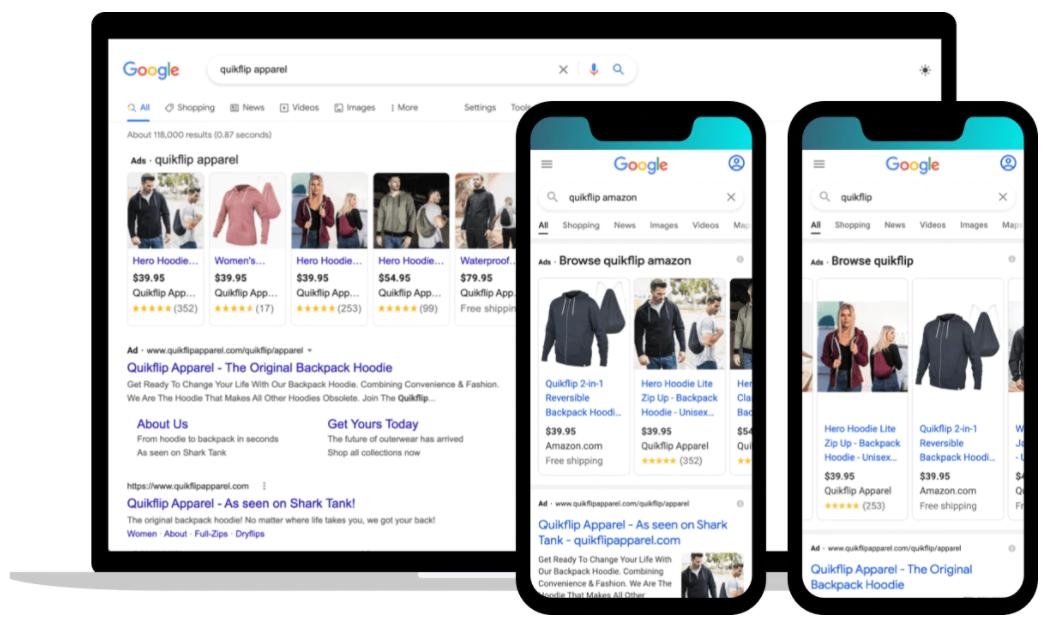Click the voice search microphone icon on the laptop

(593, 69)
